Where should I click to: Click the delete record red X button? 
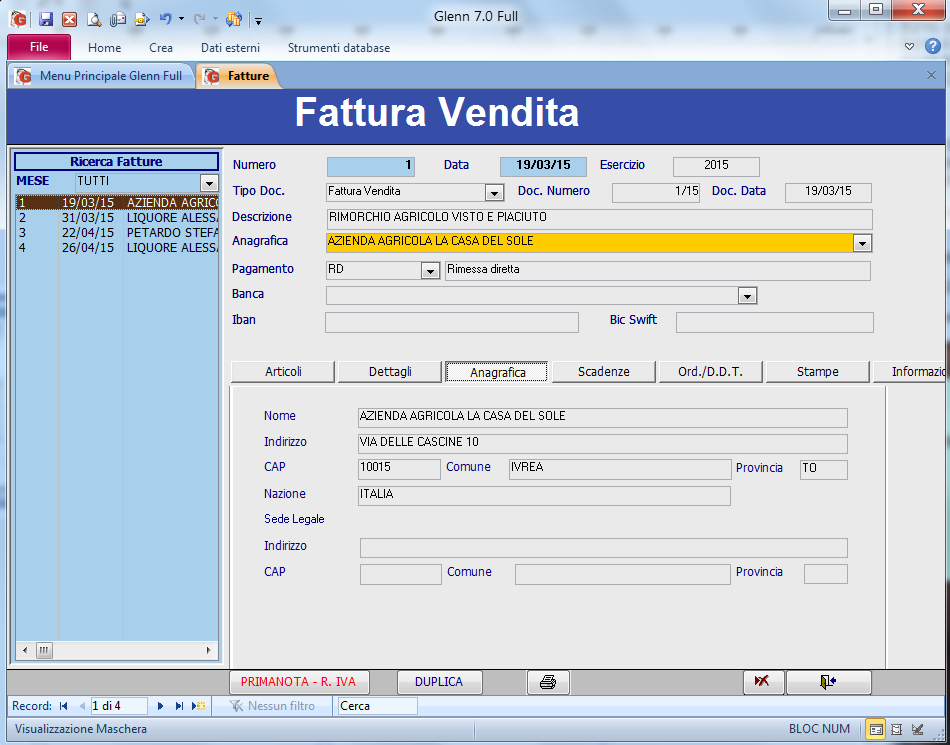click(763, 682)
